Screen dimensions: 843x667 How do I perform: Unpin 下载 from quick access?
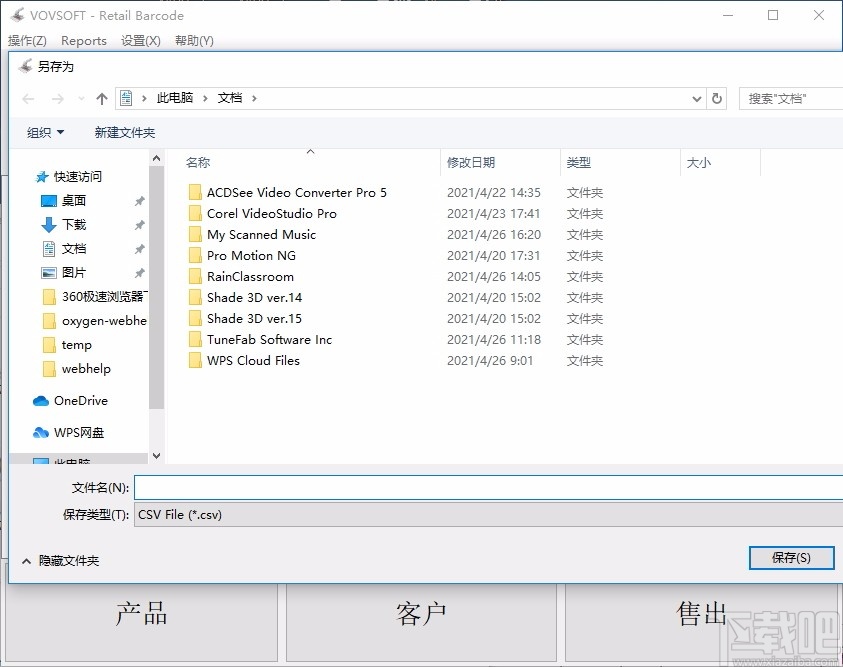pyautogui.click(x=139, y=224)
